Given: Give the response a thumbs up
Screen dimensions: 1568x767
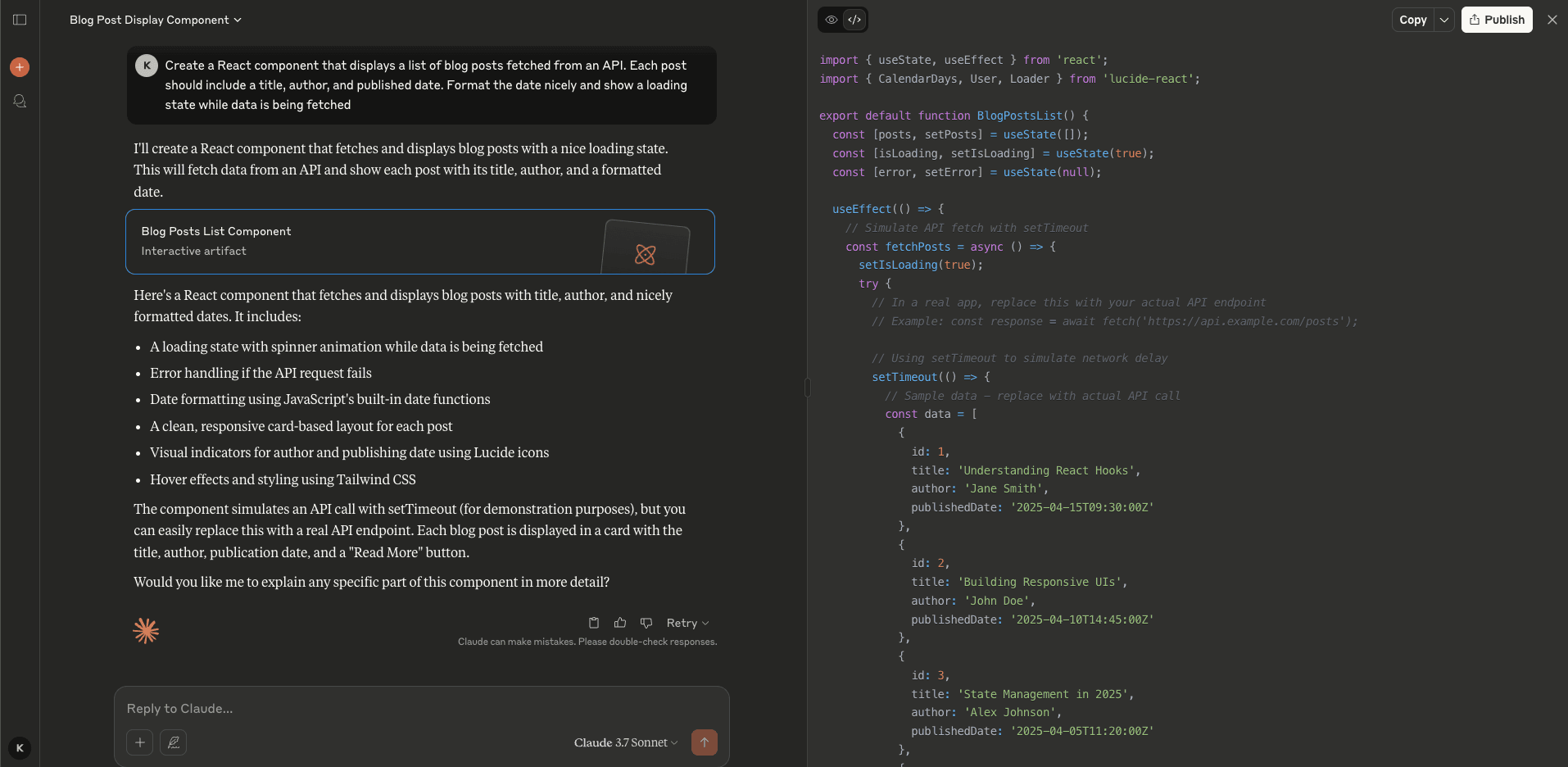Looking at the screenshot, I should (x=620, y=623).
